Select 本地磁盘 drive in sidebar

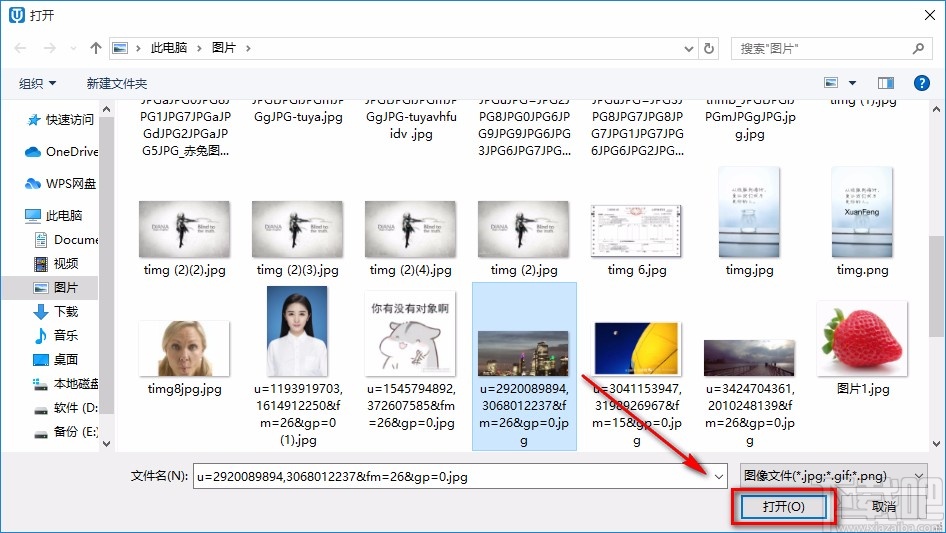[65, 384]
